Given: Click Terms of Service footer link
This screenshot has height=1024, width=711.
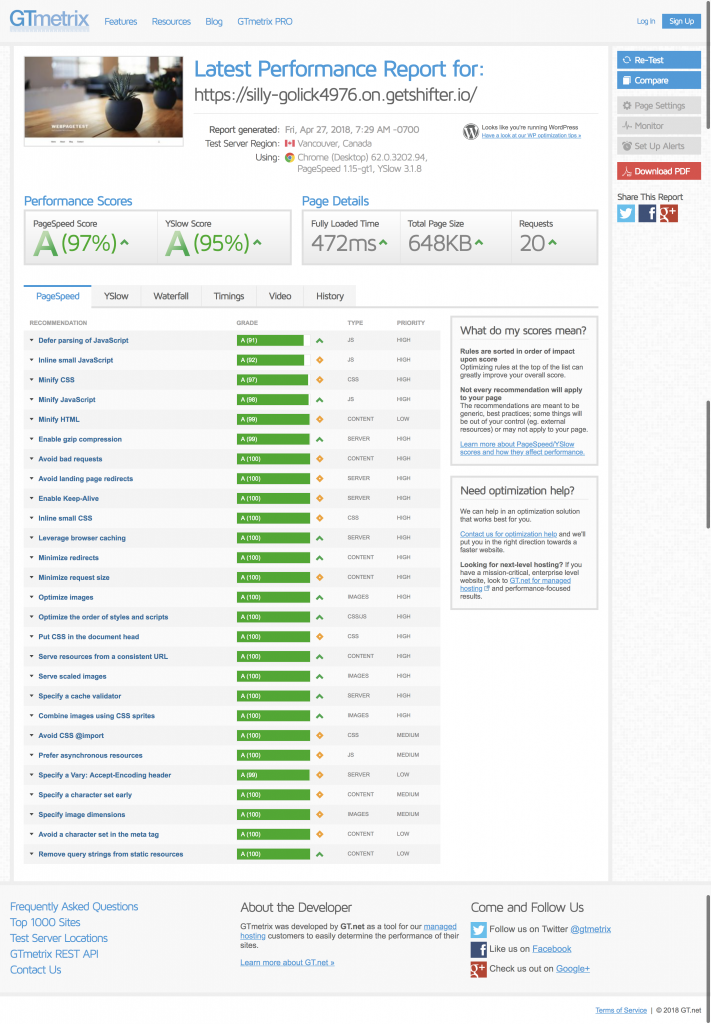Looking at the screenshot, I should click(x=621, y=1010).
